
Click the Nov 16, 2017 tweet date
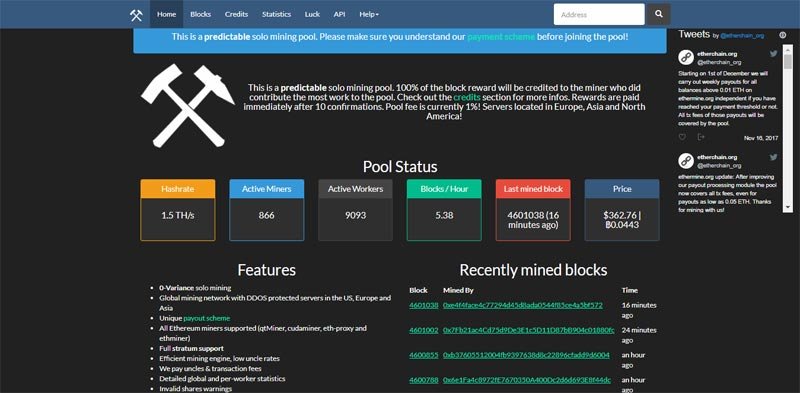[761, 138]
